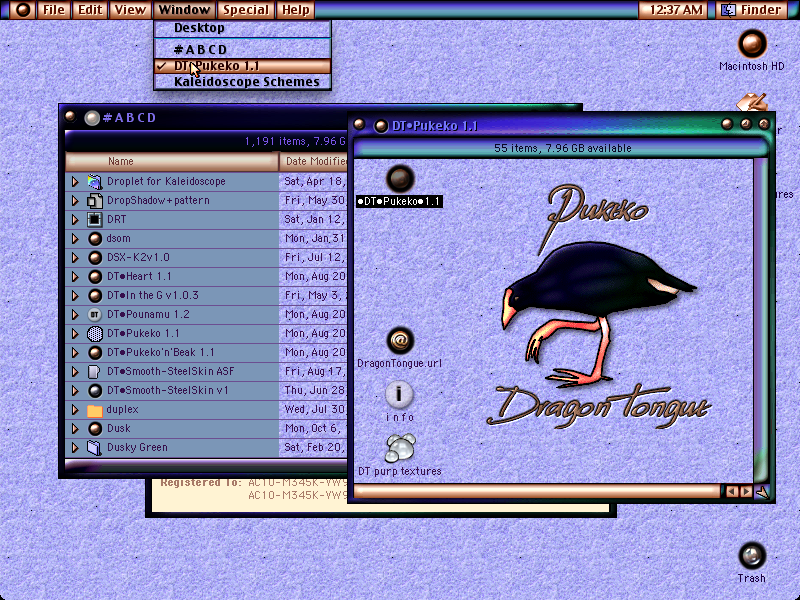Open the View menu
Viewport: 800px width, 600px height.
point(130,10)
